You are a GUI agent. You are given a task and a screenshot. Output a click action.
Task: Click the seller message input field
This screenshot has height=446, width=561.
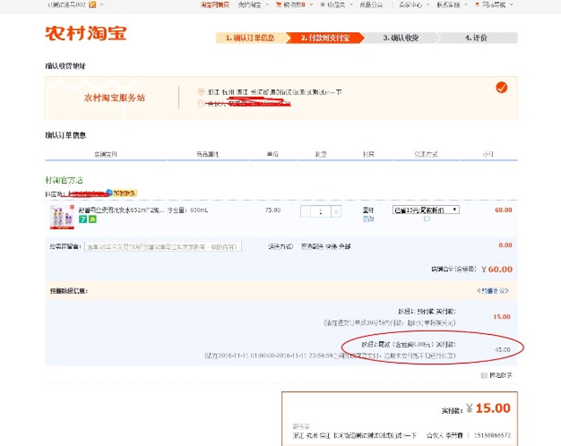163,247
